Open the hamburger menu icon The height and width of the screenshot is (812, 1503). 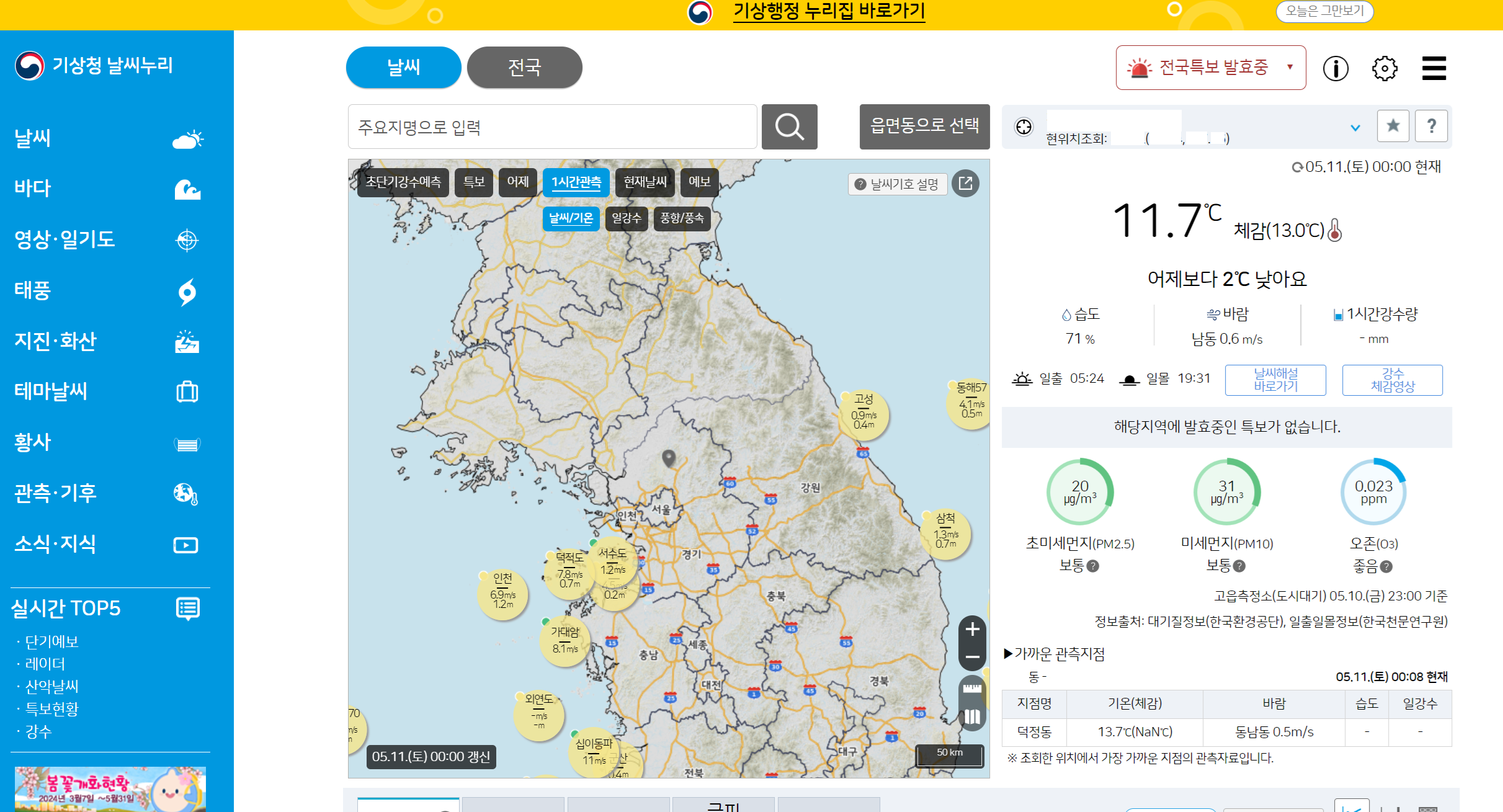pyautogui.click(x=1434, y=68)
